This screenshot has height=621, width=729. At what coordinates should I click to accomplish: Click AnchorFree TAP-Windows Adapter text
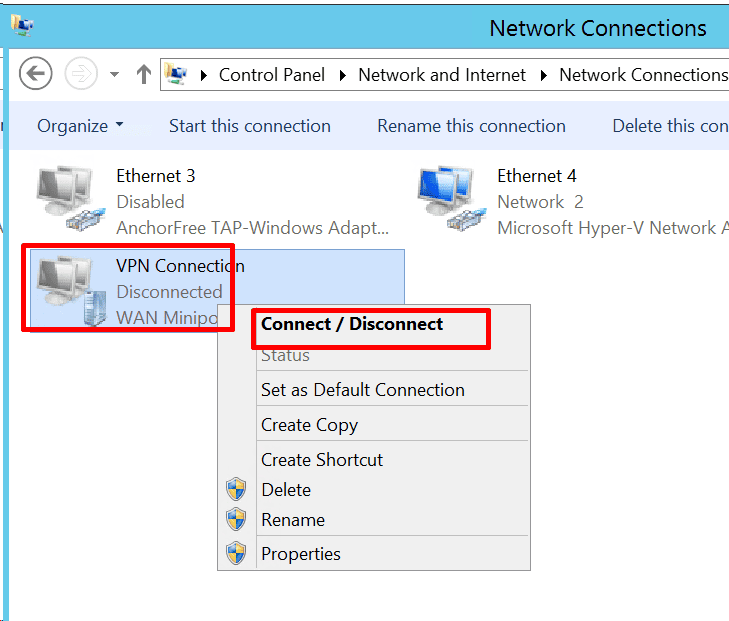pyautogui.click(x=252, y=228)
